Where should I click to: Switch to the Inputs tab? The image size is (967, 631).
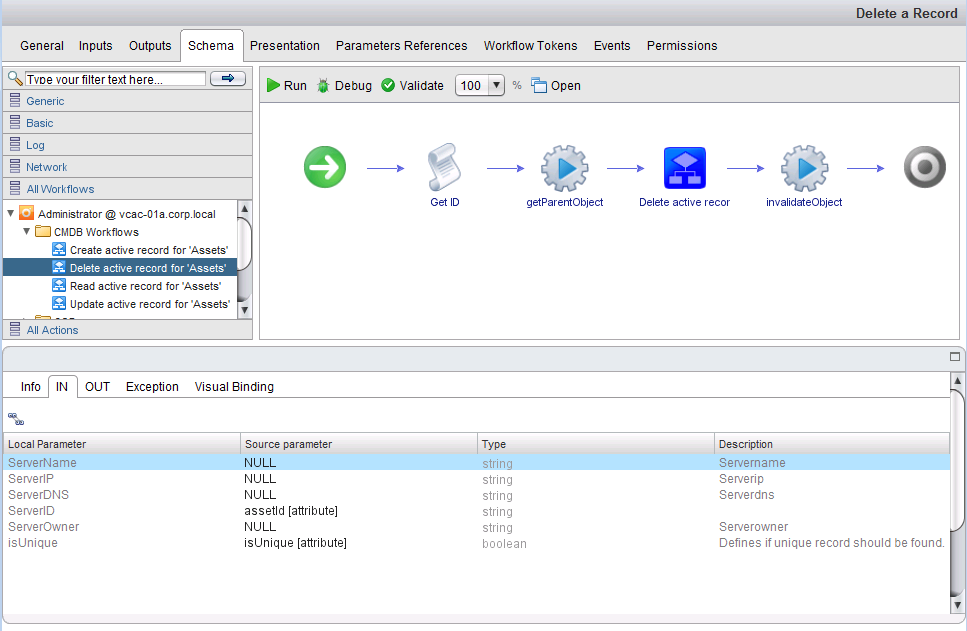[96, 46]
